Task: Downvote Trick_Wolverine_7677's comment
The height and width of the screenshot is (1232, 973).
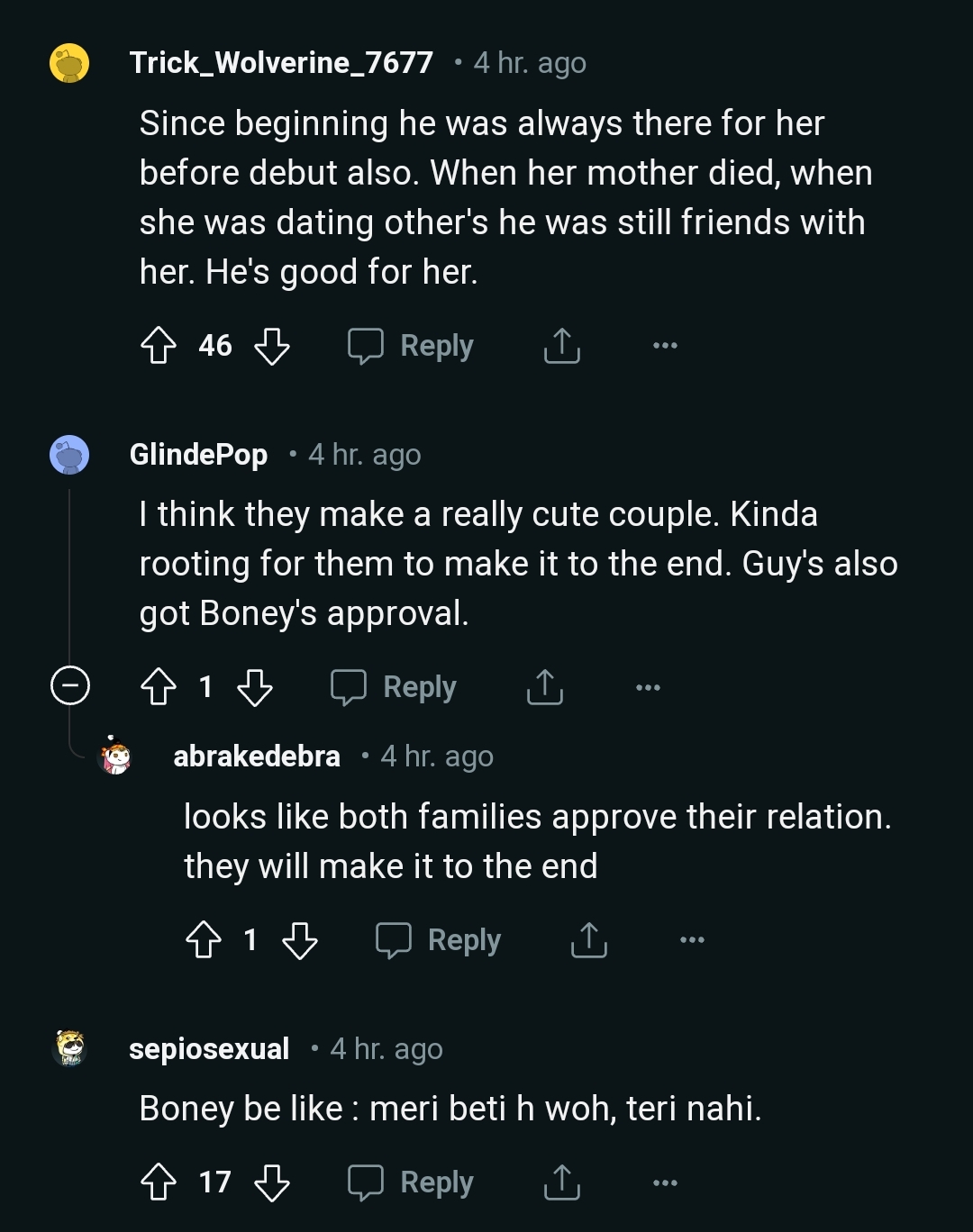Action: tap(271, 346)
